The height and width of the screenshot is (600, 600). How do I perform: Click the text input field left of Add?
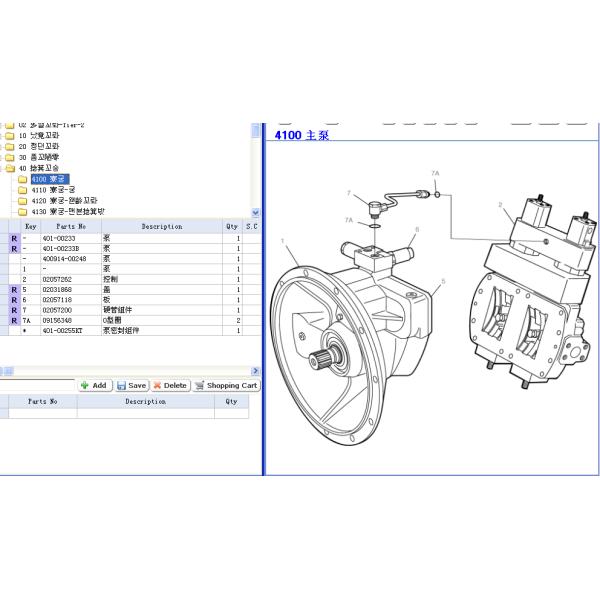coord(38,385)
